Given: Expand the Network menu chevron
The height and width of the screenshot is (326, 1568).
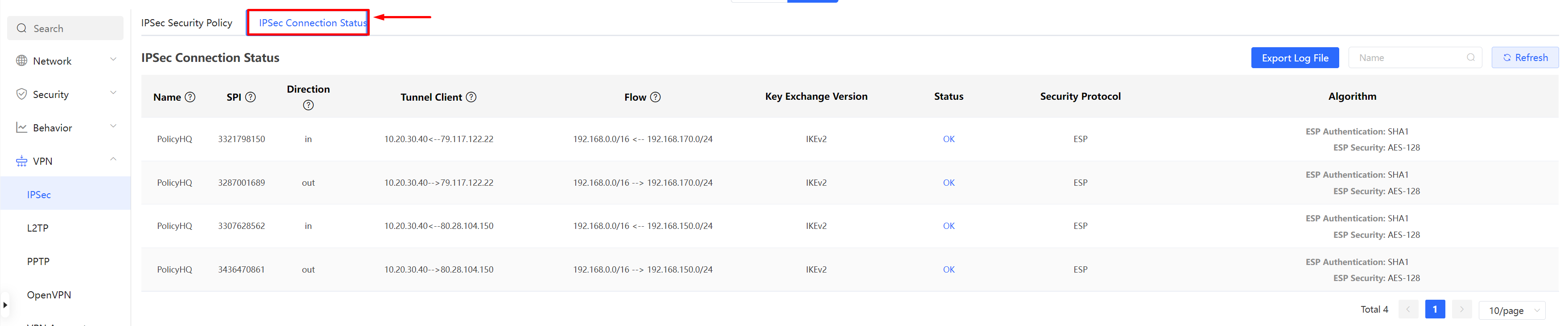Looking at the screenshot, I should click(x=113, y=60).
